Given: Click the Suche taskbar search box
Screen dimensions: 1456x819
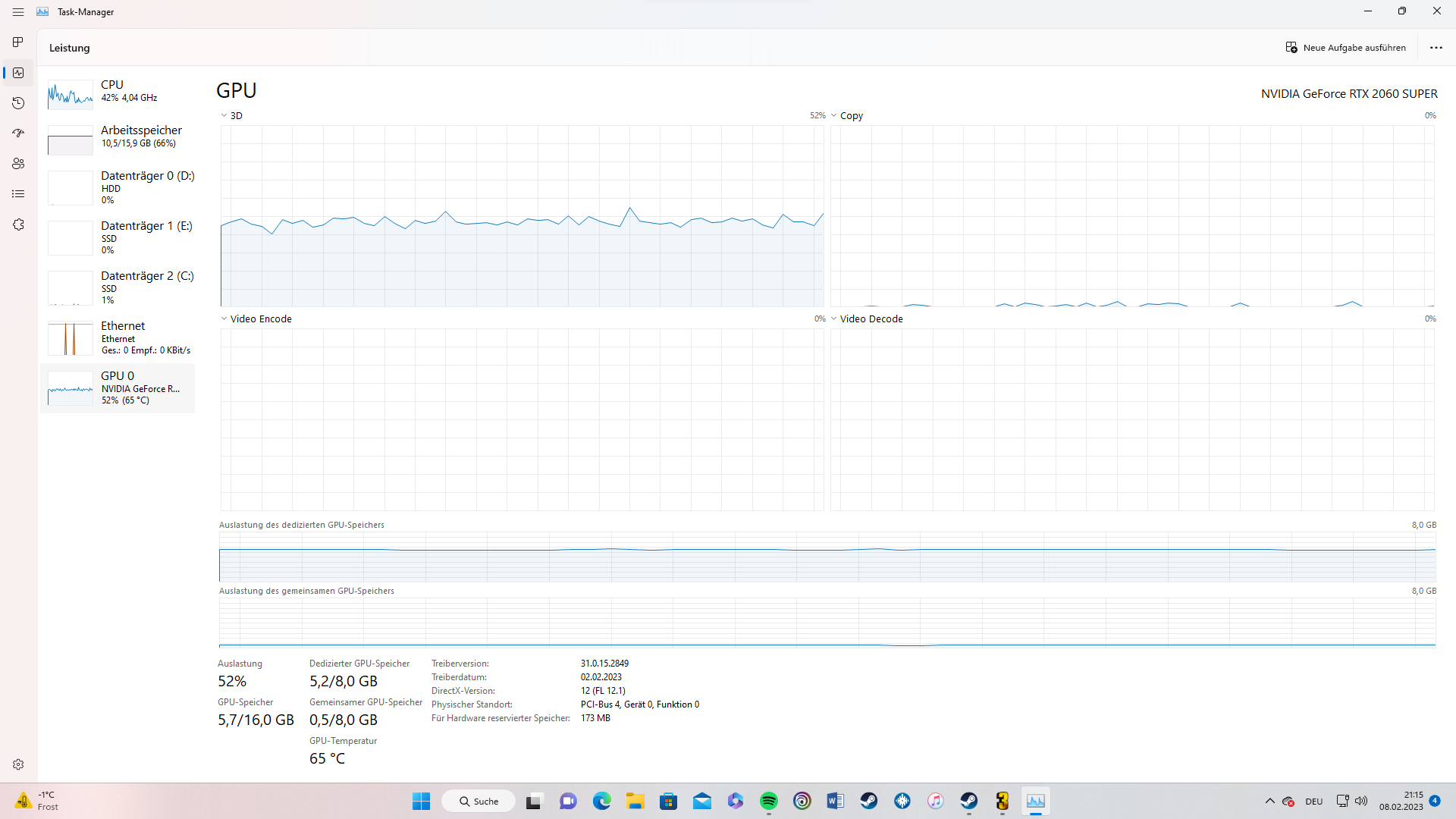Looking at the screenshot, I should click(479, 801).
